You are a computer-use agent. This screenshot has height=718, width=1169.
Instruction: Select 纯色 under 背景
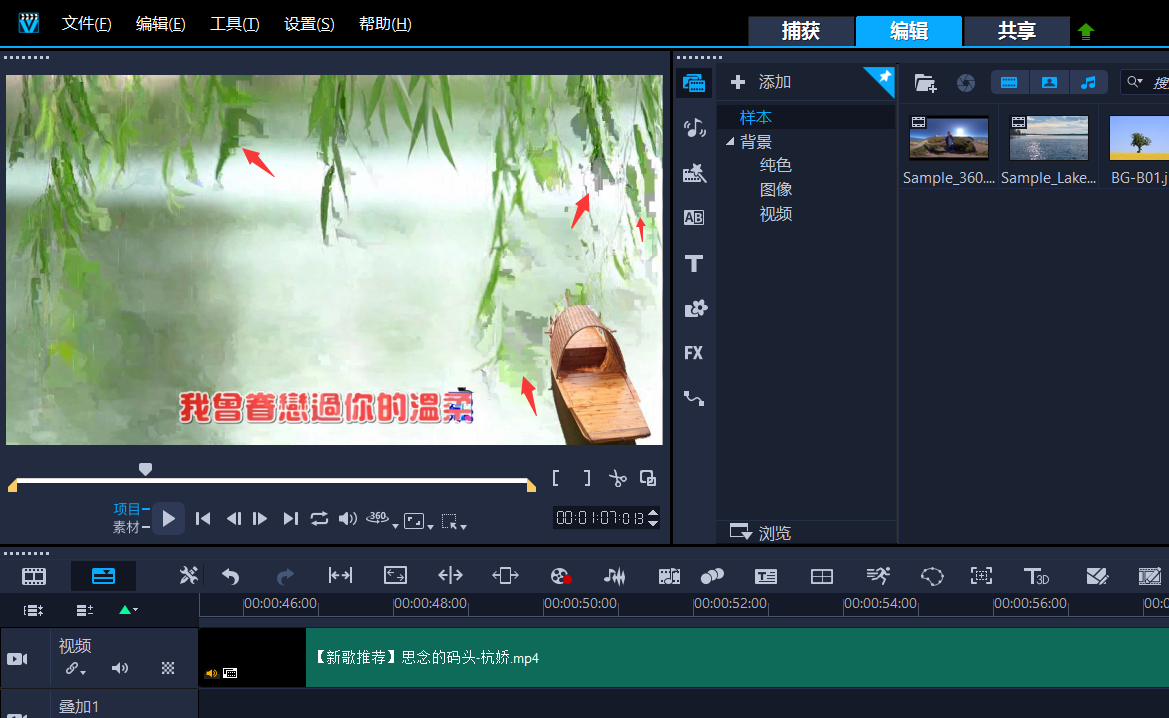pyautogui.click(x=775, y=166)
